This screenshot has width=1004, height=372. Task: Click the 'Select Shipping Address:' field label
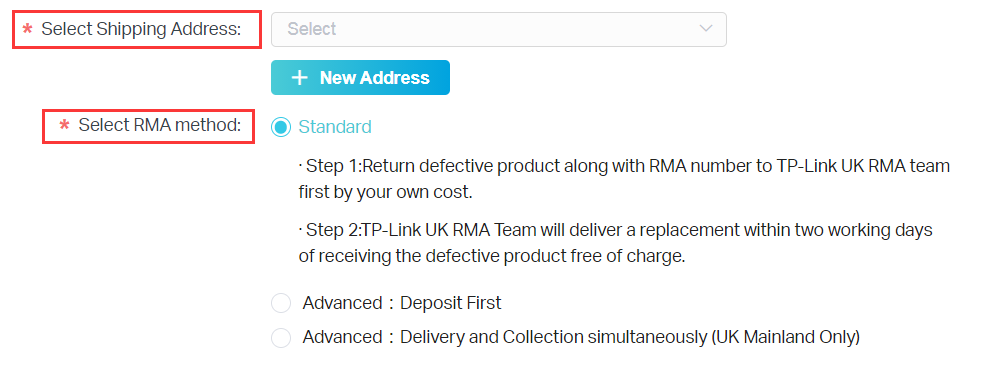142,29
